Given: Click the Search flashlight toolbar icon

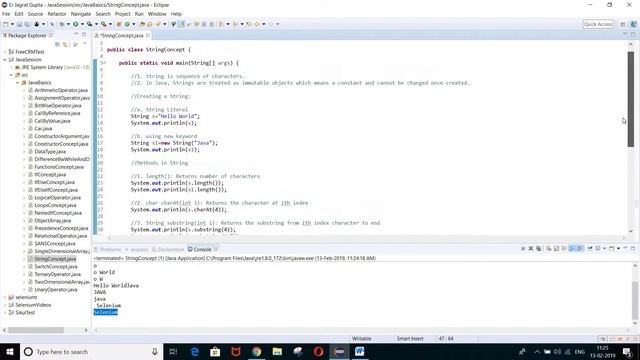Looking at the screenshot, I should (x=157, y=24).
